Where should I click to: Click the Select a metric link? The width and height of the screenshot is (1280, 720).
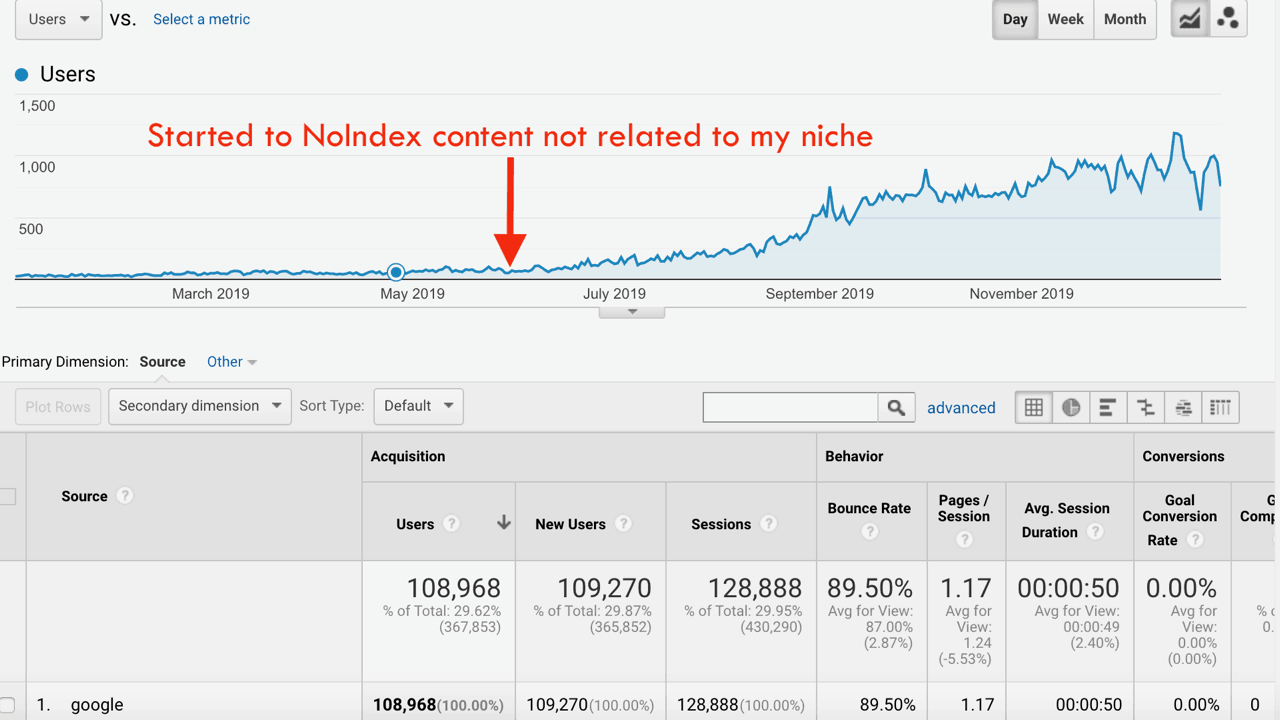tap(201, 19)
